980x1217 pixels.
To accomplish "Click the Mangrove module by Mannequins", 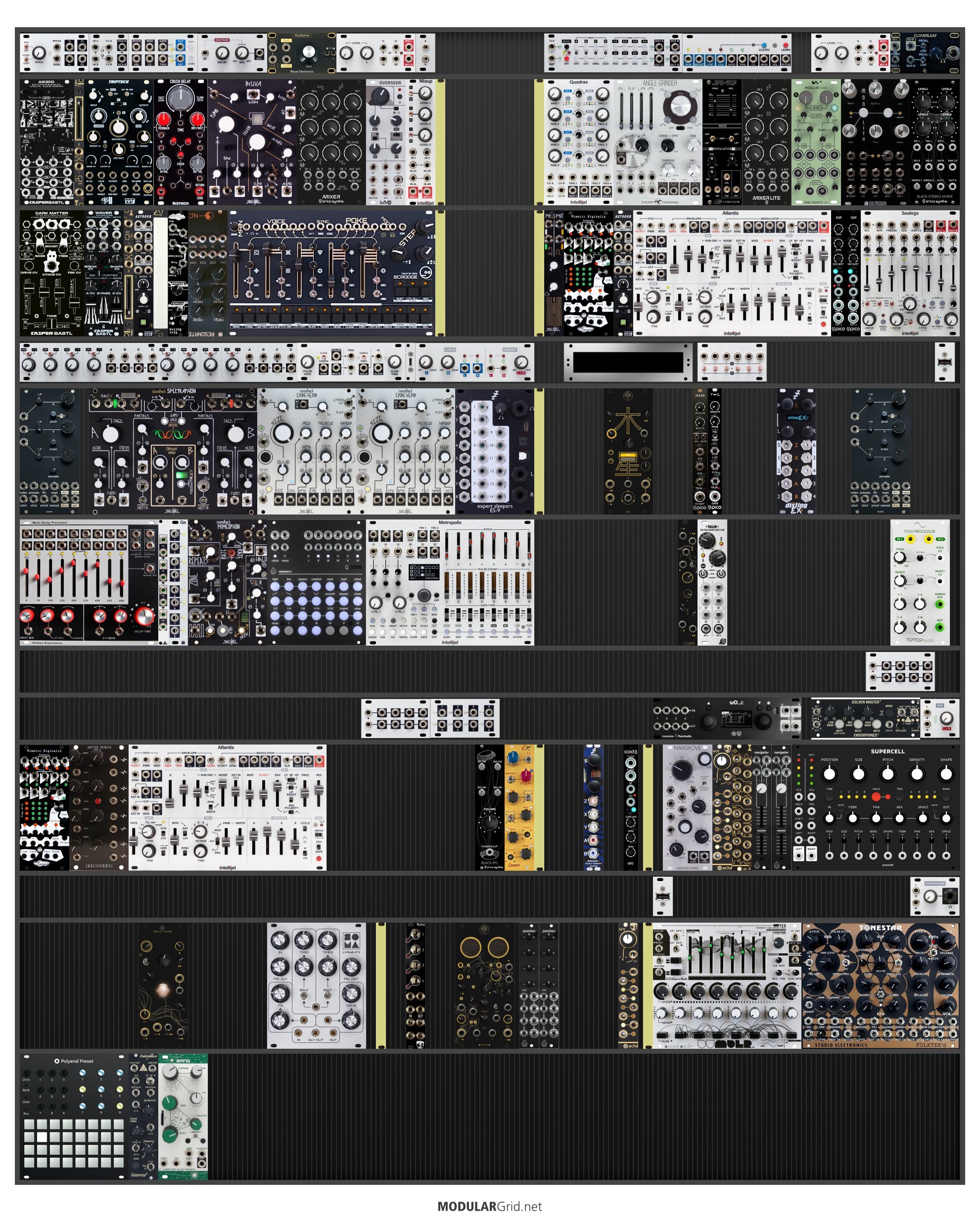I will 688,807.
